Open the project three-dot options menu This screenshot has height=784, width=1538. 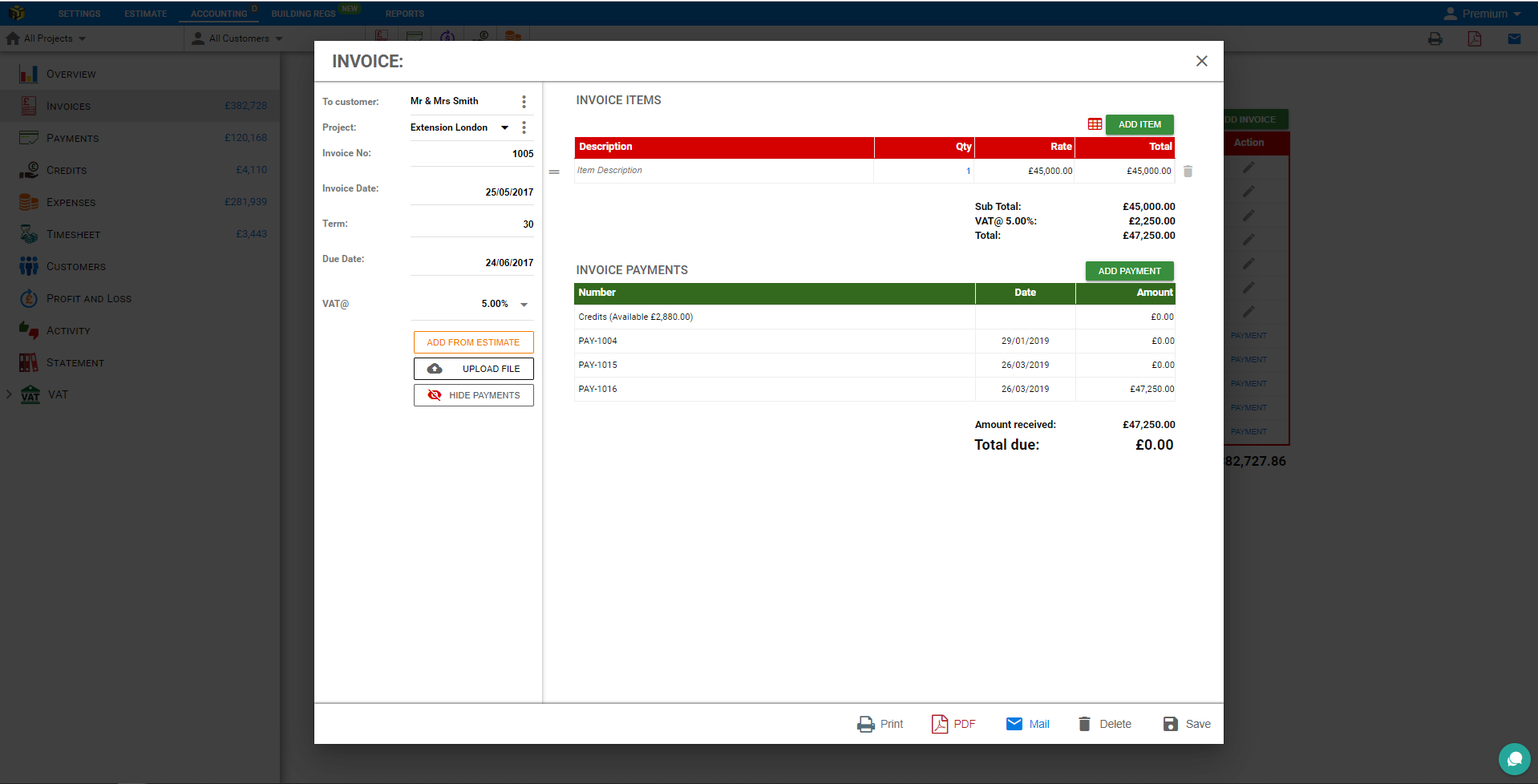pos(524,127)
